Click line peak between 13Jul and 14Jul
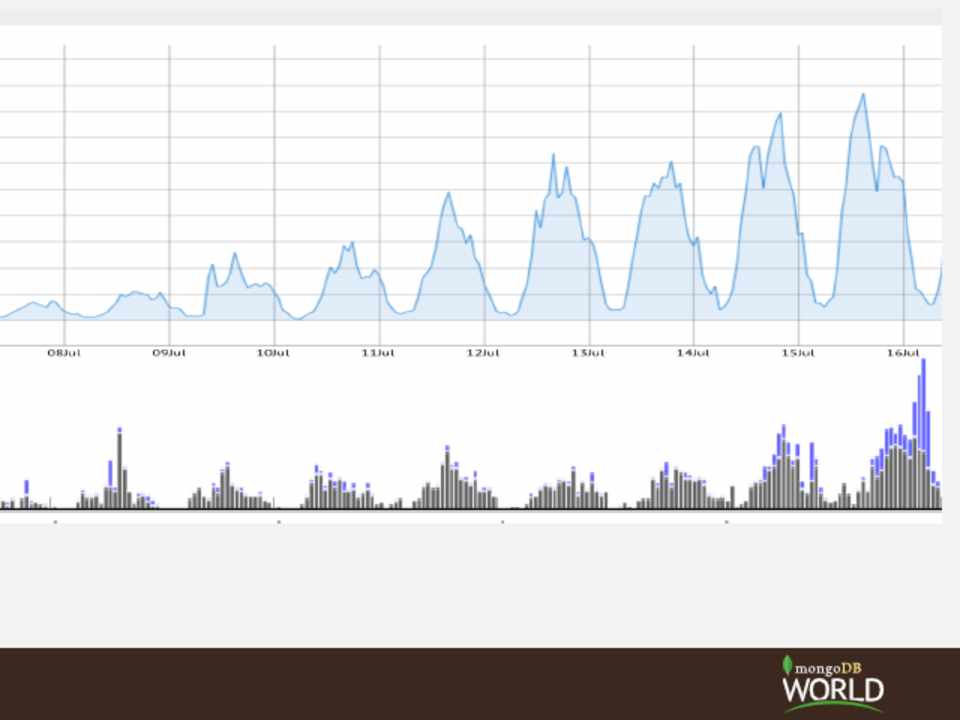 coord(671,162)
